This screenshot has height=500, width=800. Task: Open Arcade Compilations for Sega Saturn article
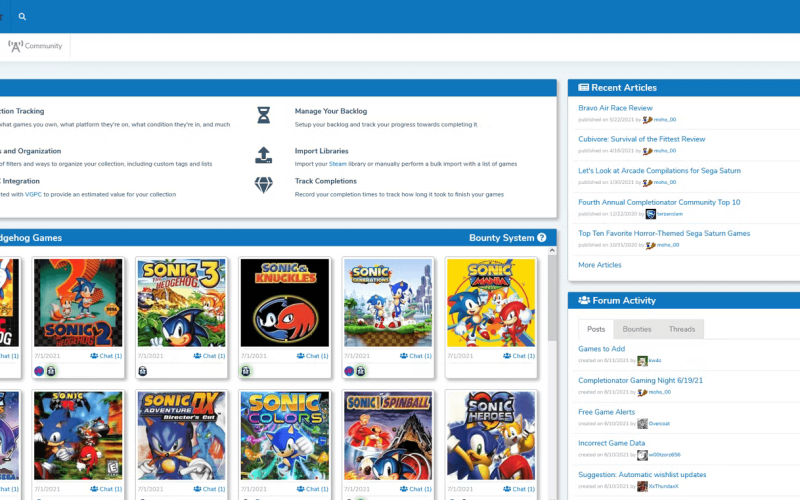pyautogui.click(x=659, y=171)
